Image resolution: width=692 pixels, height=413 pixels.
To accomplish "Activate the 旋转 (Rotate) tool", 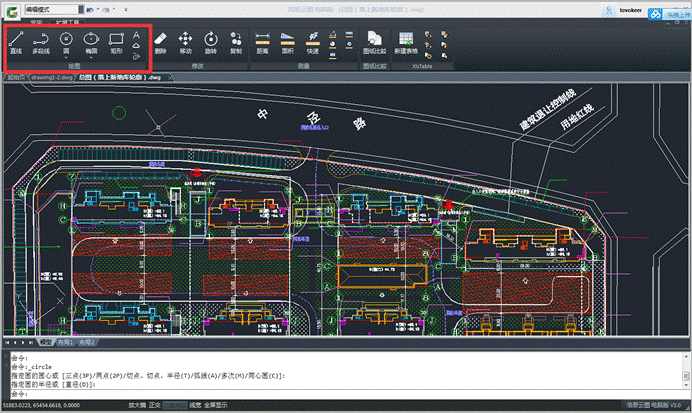I will tap(211, 41).
